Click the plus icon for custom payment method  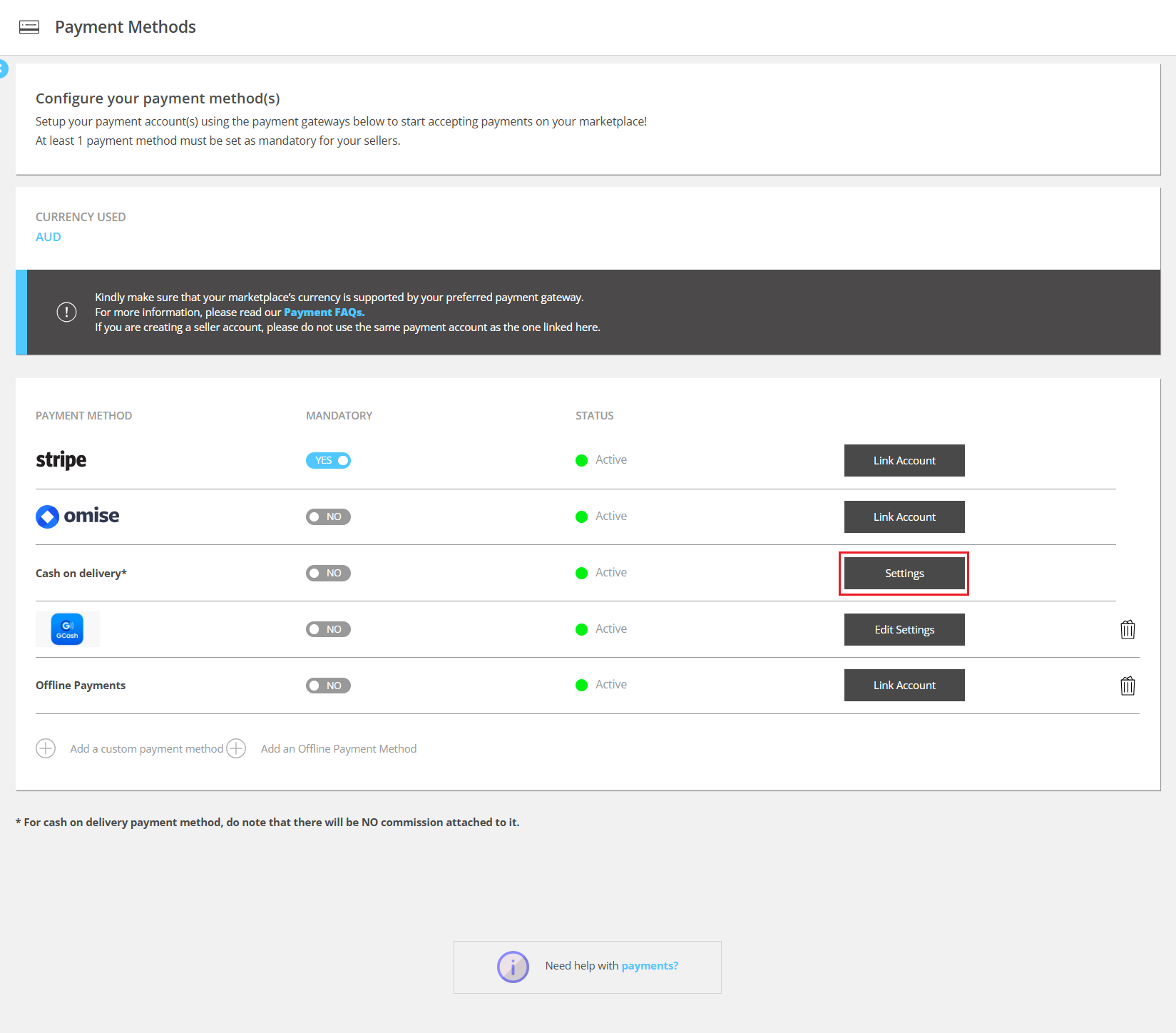point(46,748)
